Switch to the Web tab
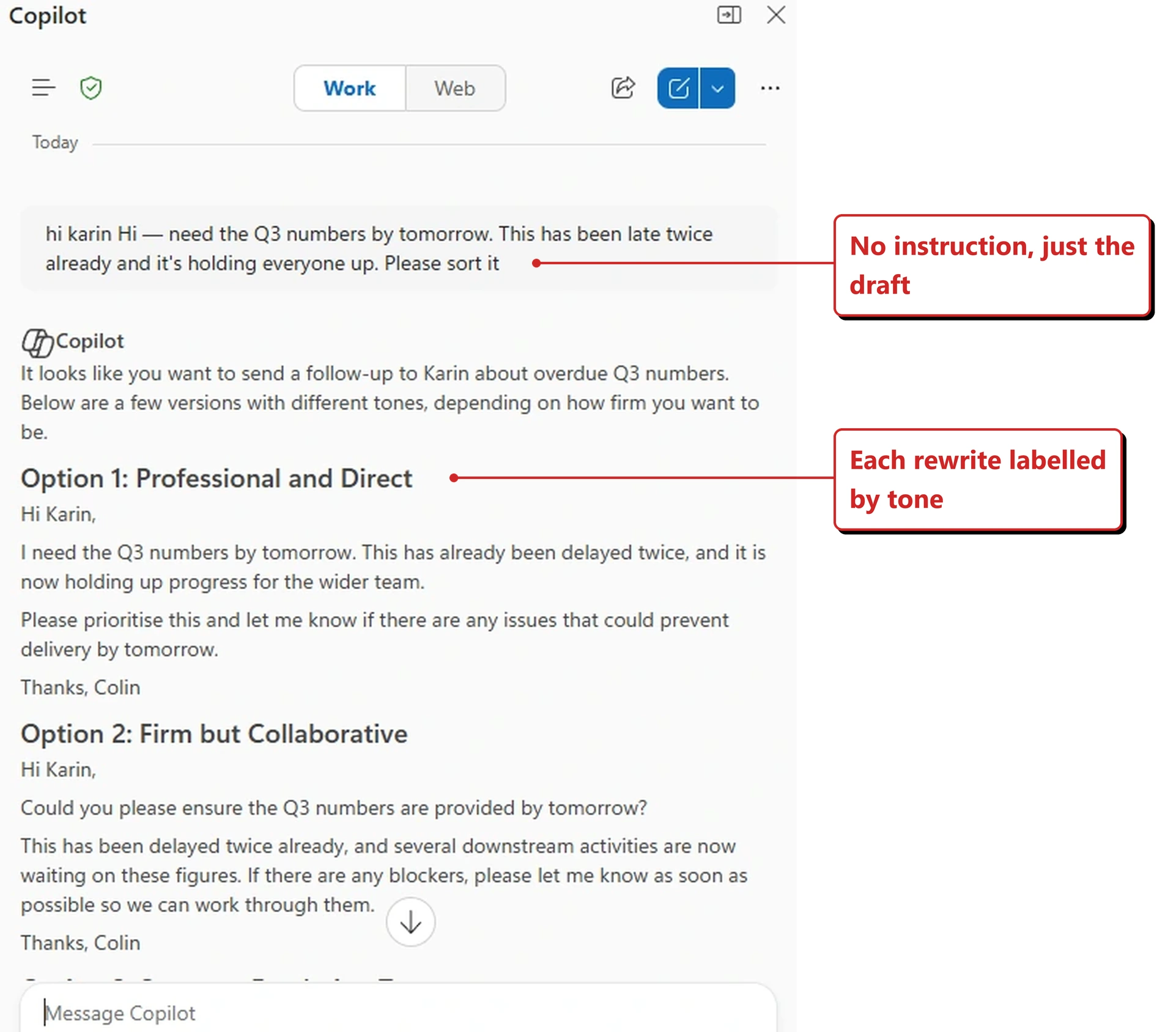This screenshot has height=1032, width=1176. pyautogui.click(x=455, y=88)
